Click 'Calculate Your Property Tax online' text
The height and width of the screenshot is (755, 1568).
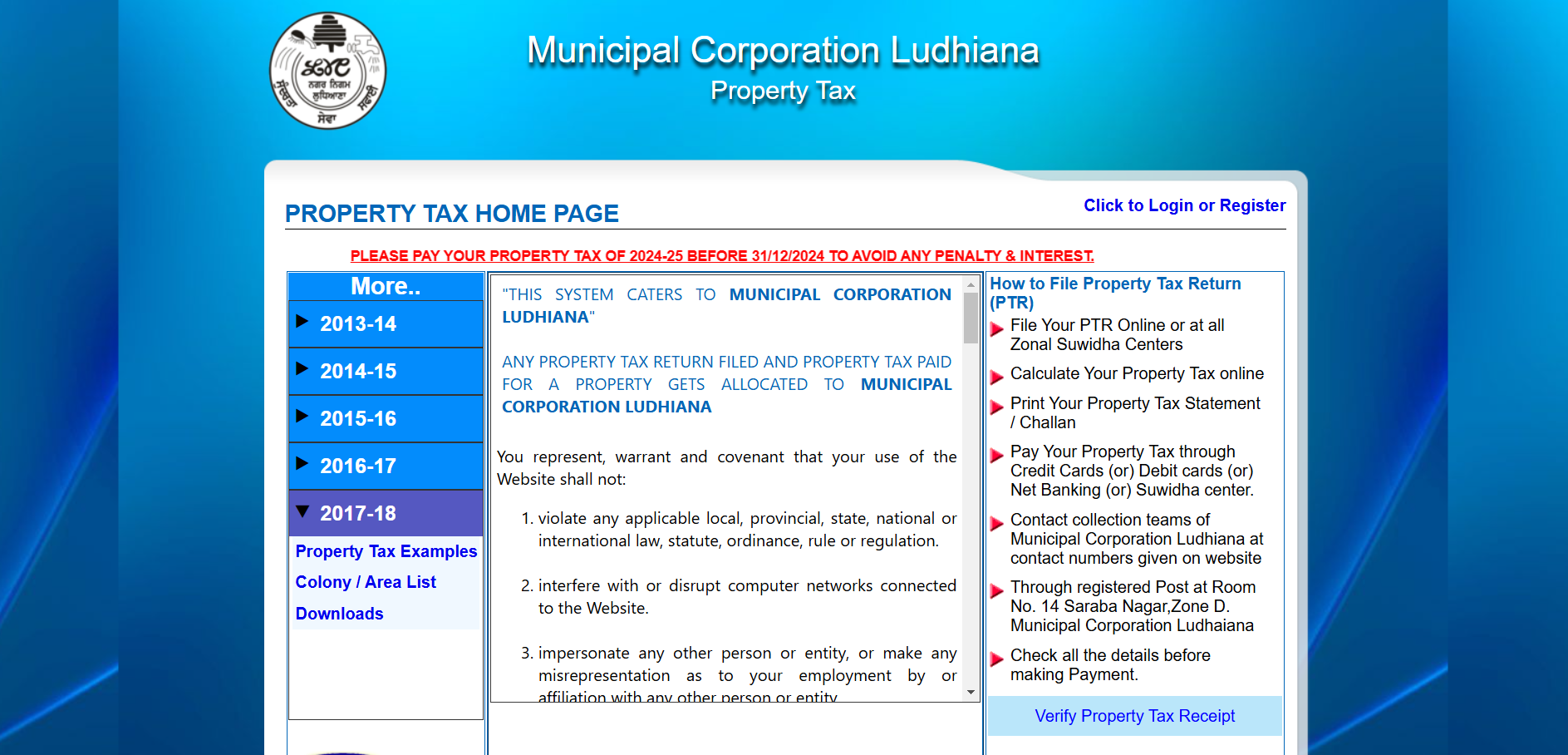point(1137,373)
